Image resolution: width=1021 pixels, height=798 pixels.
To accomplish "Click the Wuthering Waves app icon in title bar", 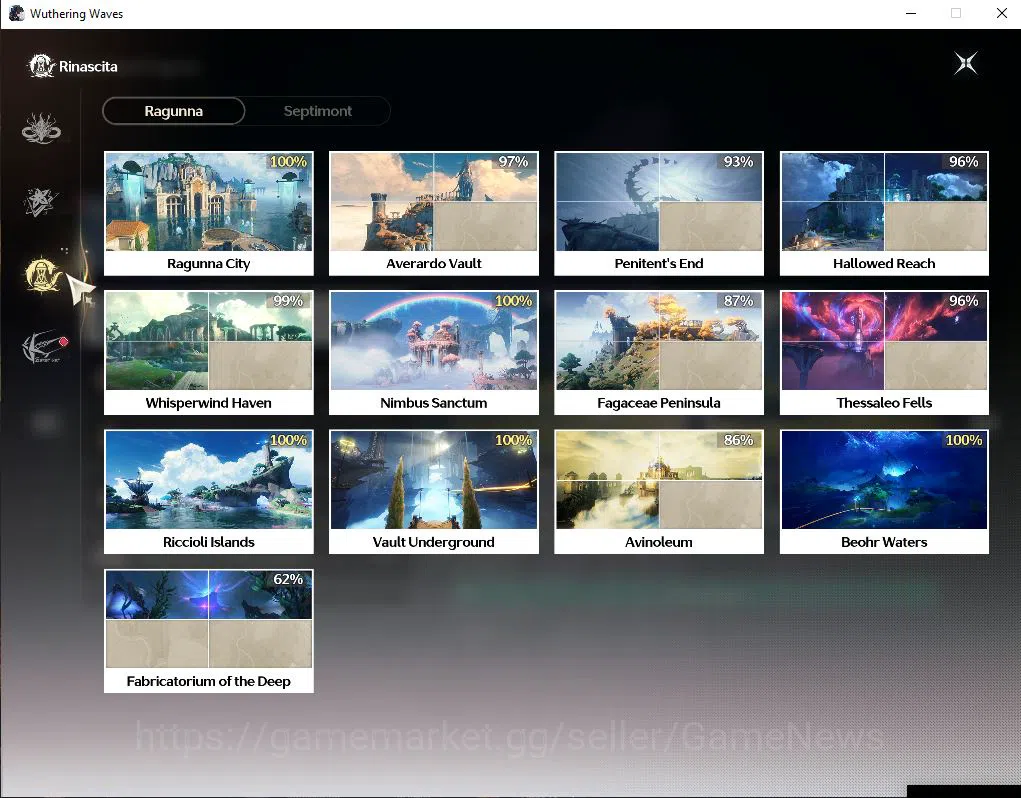I will pos(16,13).
